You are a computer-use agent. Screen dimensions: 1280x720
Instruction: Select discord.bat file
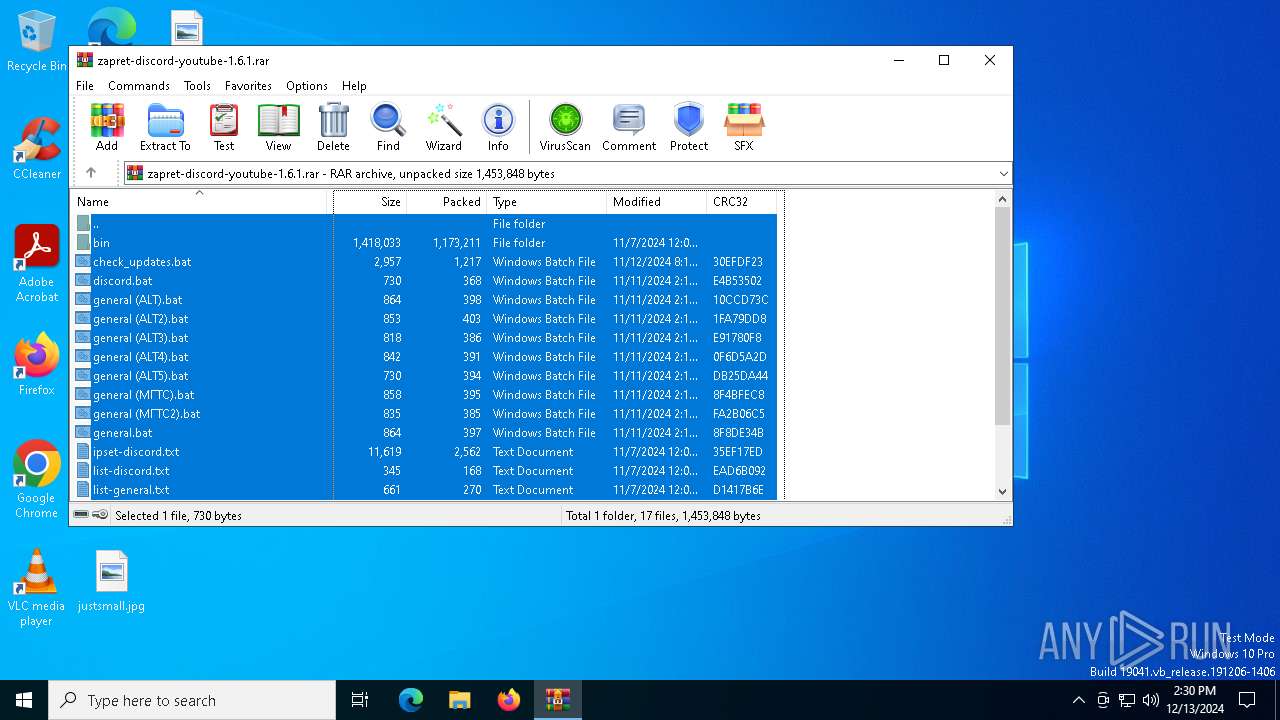coord(424,281)
